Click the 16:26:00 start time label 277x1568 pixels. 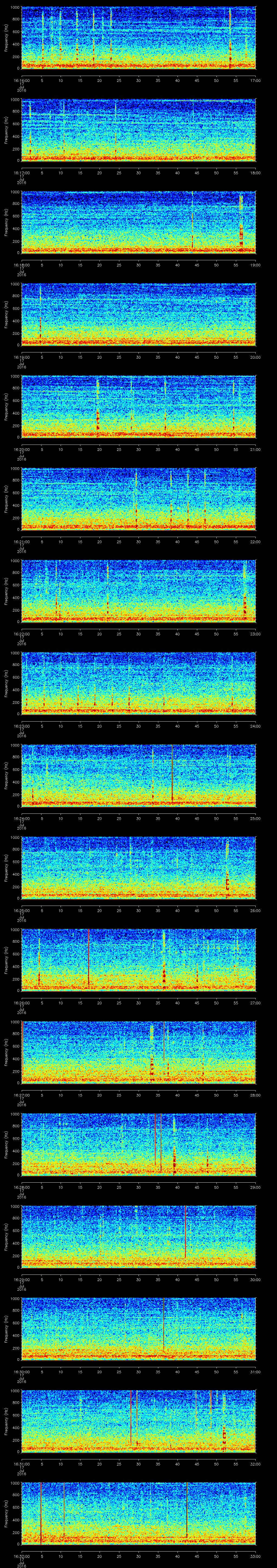coord(21,1003)
